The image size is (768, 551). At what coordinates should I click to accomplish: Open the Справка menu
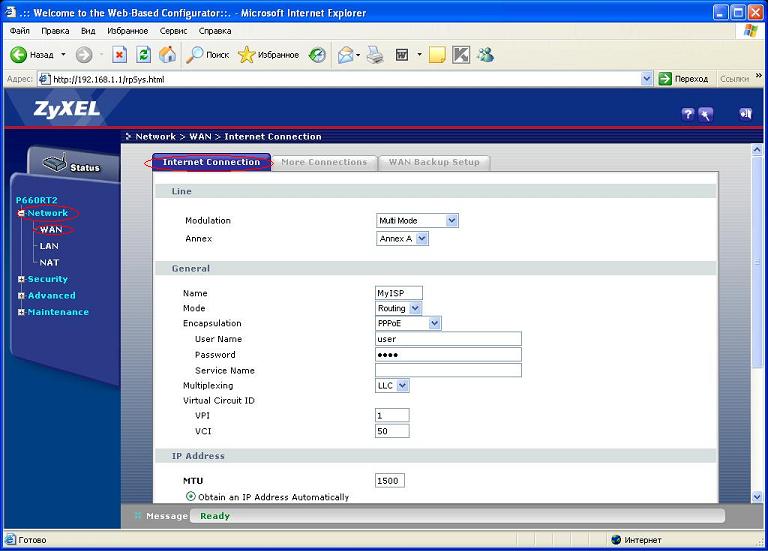click(x=215, y=30)
